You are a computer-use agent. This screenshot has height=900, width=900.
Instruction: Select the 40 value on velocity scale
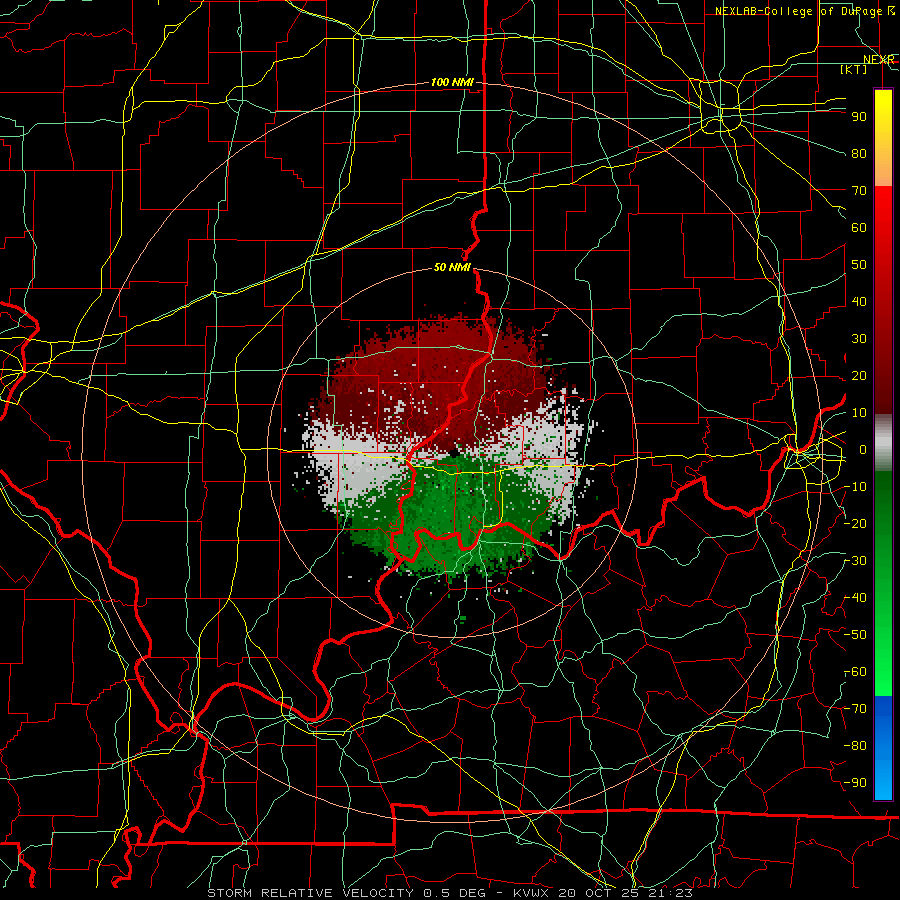click(859, 301)
